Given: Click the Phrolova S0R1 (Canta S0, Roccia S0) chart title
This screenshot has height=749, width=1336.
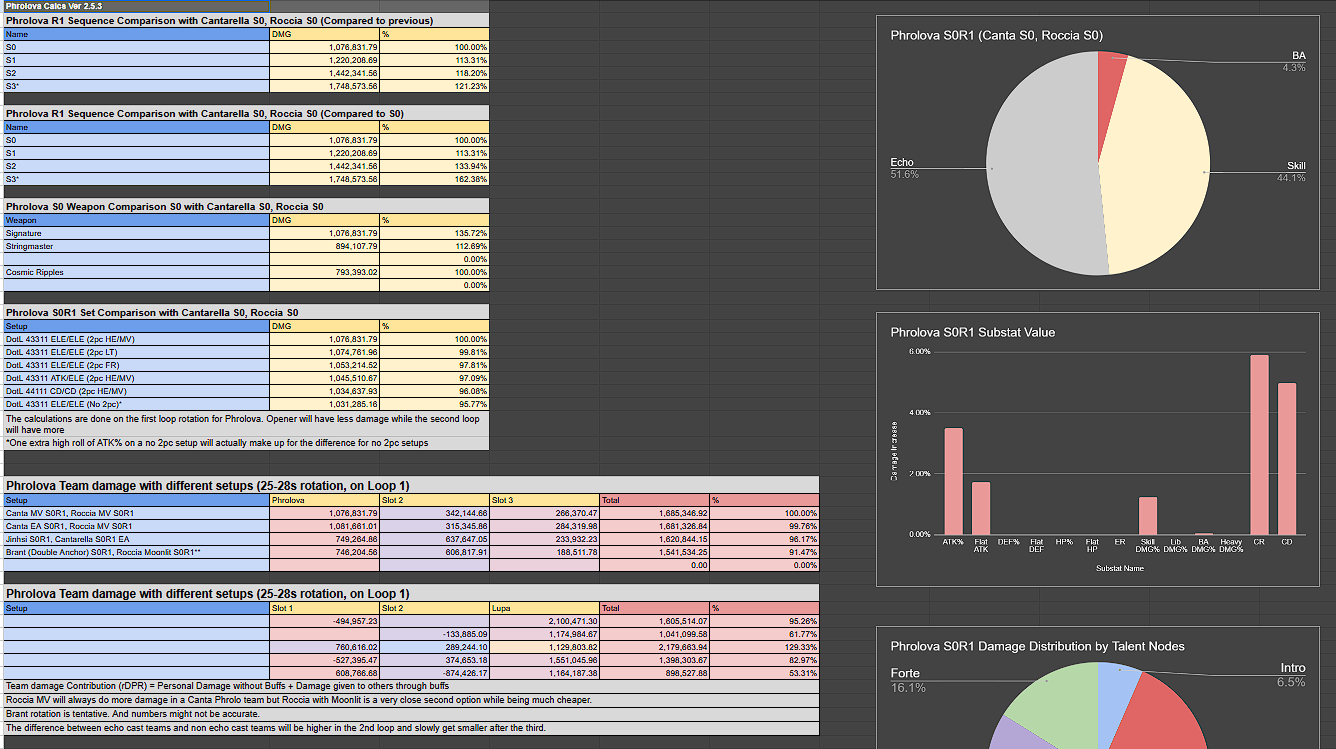Looking at the screenshot, I should [x=996, y=35].
